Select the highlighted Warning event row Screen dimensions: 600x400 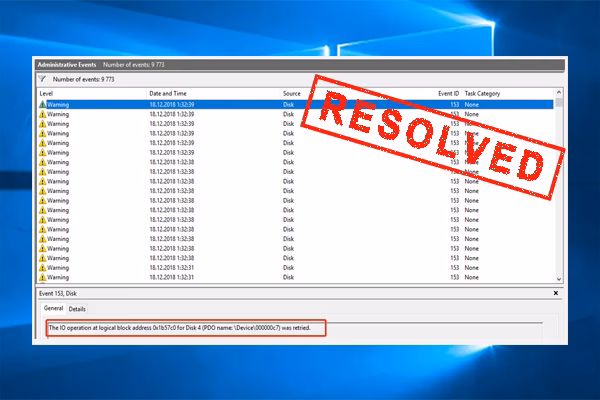coord(295,104)
